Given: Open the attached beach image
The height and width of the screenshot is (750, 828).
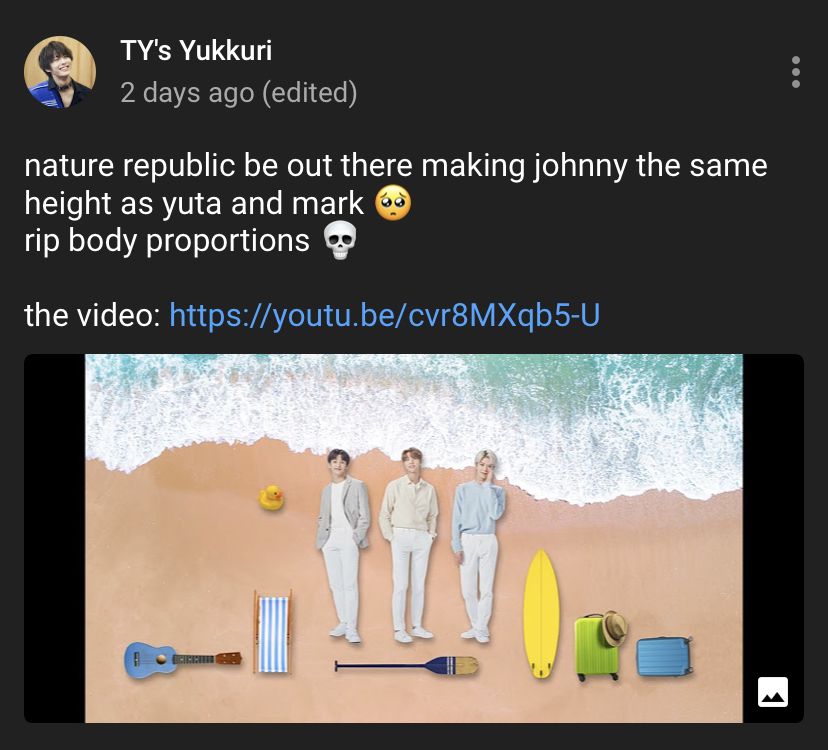Looking at the screenshot, I should [414, 538].
